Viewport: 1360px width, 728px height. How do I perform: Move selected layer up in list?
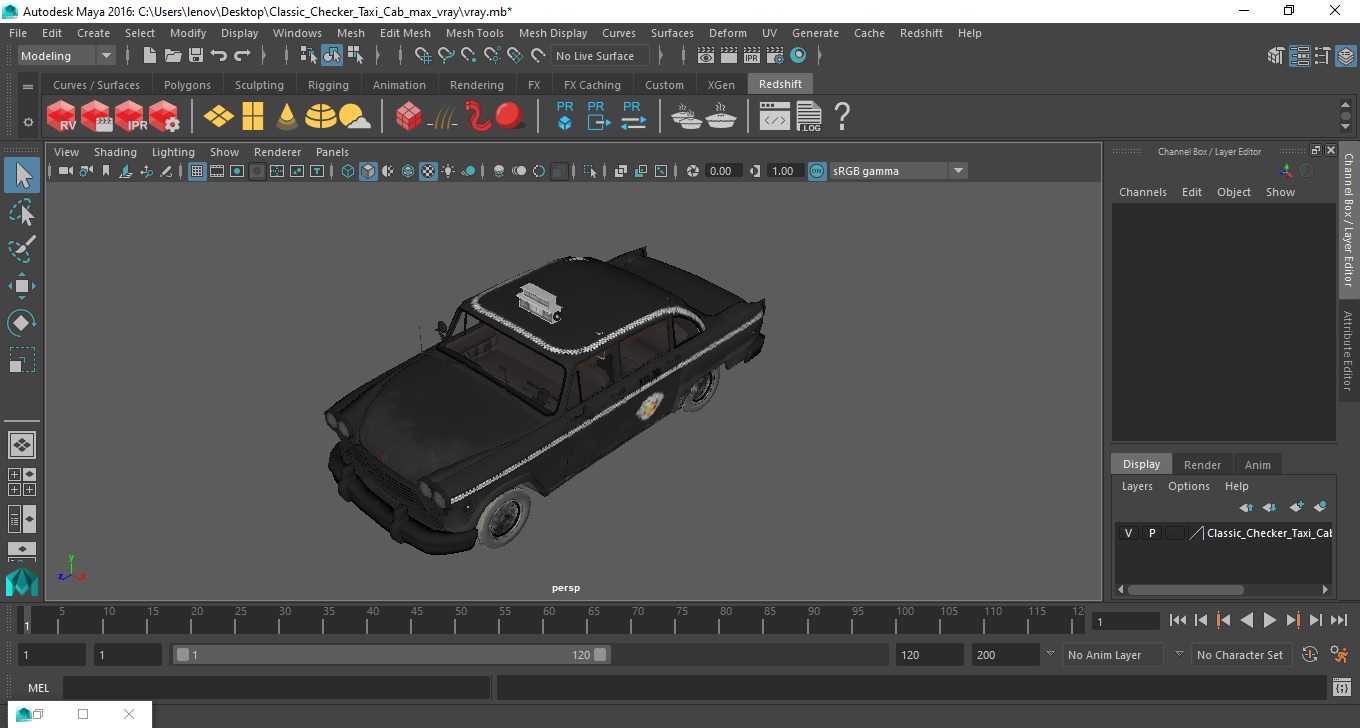click(1246, 507)
